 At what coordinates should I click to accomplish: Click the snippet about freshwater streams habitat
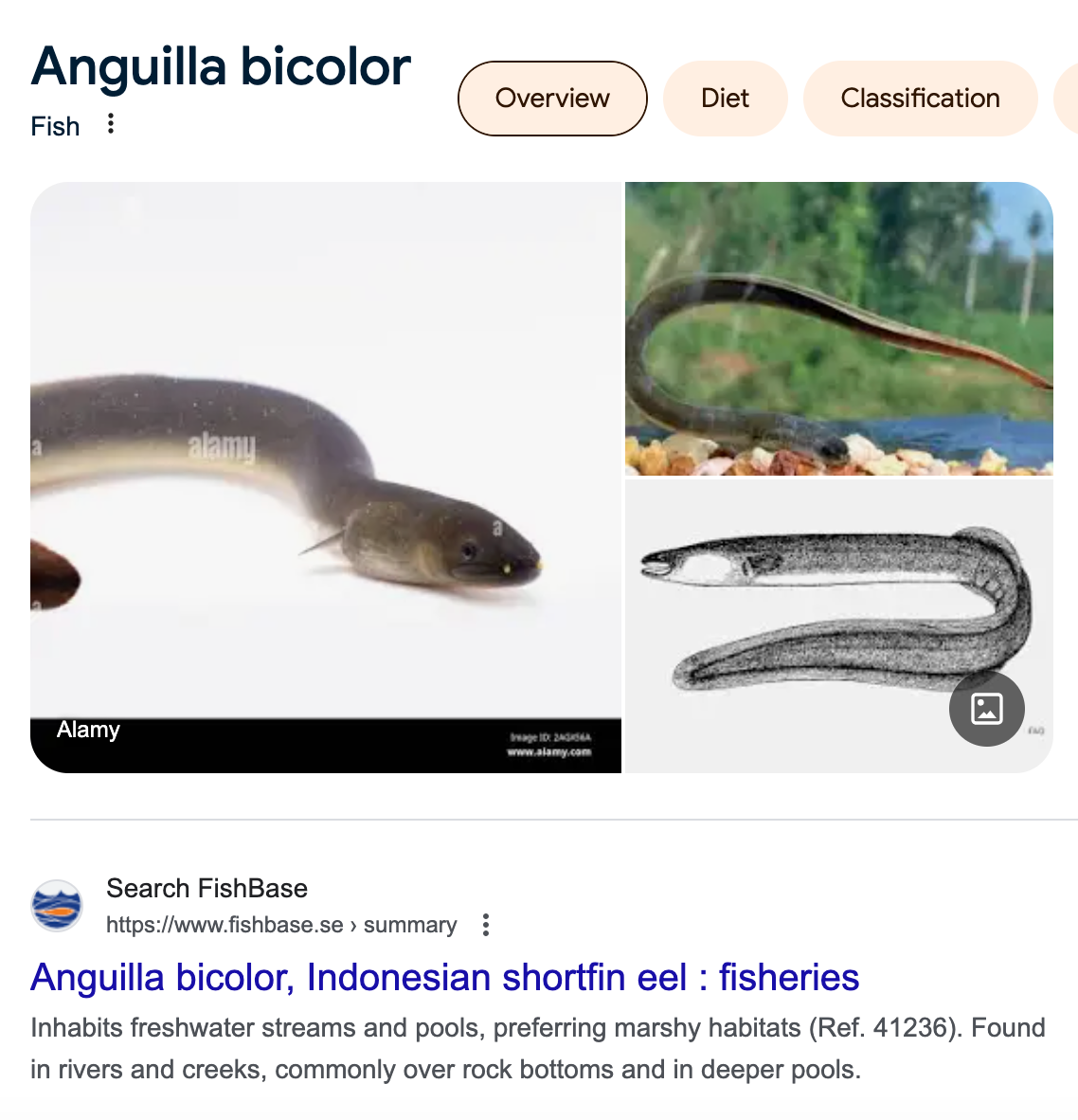tap(537, 1049)
